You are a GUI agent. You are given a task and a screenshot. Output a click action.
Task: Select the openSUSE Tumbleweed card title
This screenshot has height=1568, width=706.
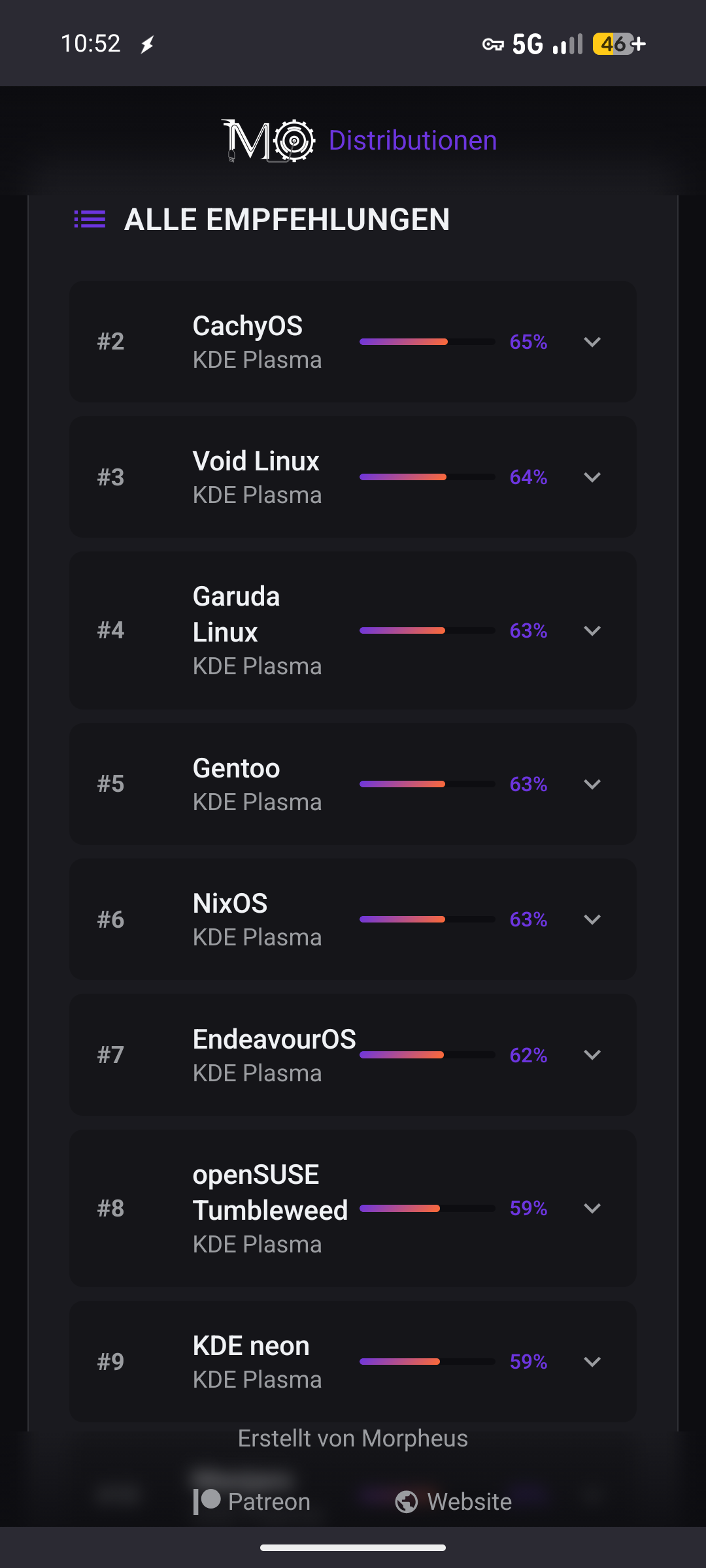pos(269,1192)
